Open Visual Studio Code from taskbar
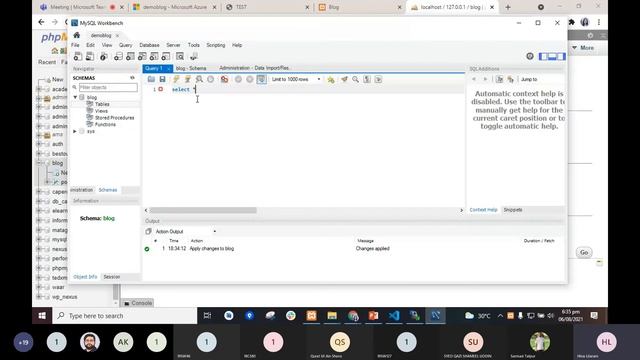 click(394, 316)
